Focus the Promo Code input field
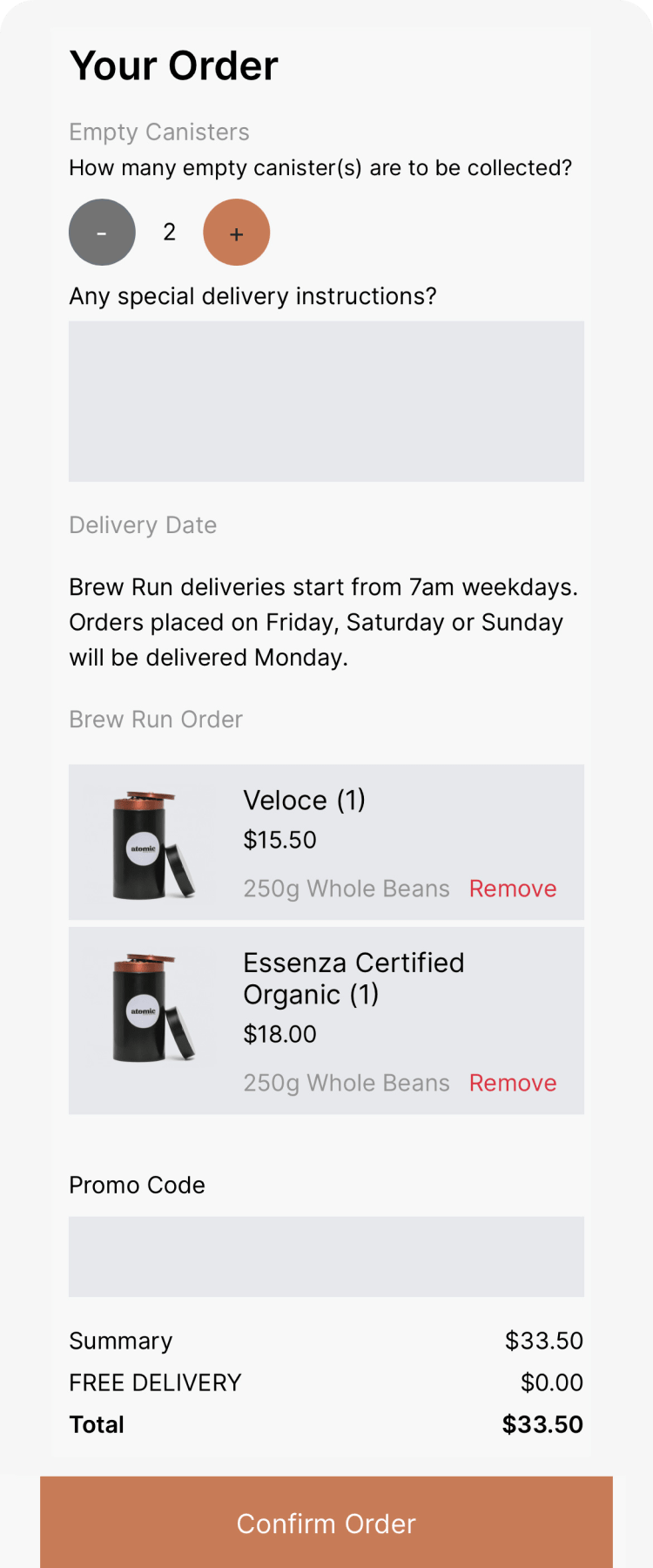The height and width of the screenshot is (1568, 653). pos(326,1257)
